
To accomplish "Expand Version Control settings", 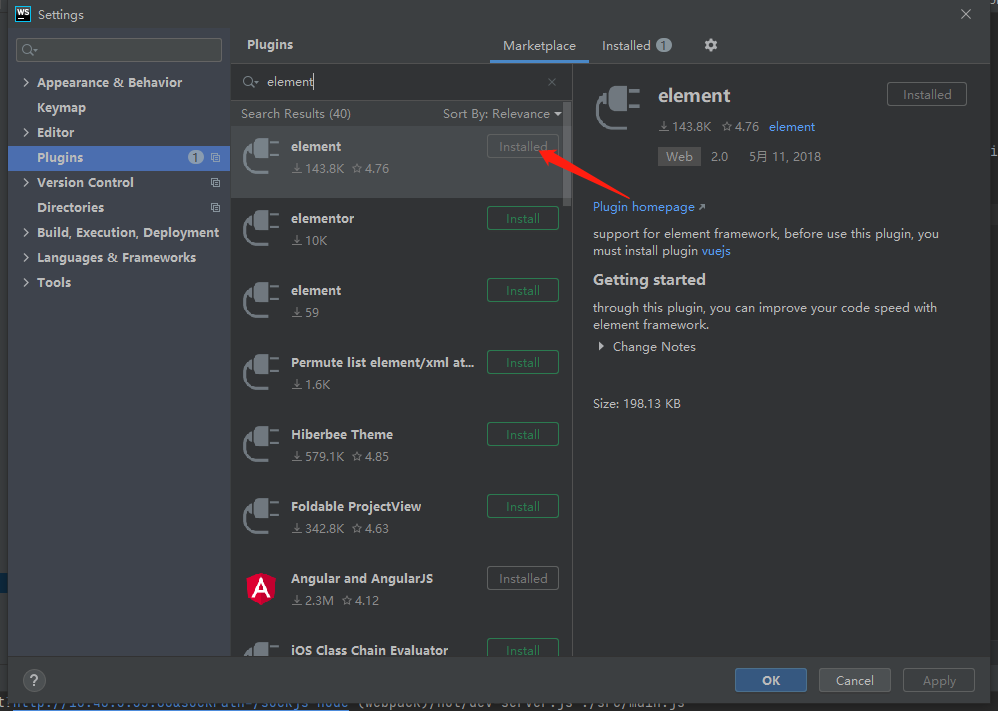I will click(26, 183).
